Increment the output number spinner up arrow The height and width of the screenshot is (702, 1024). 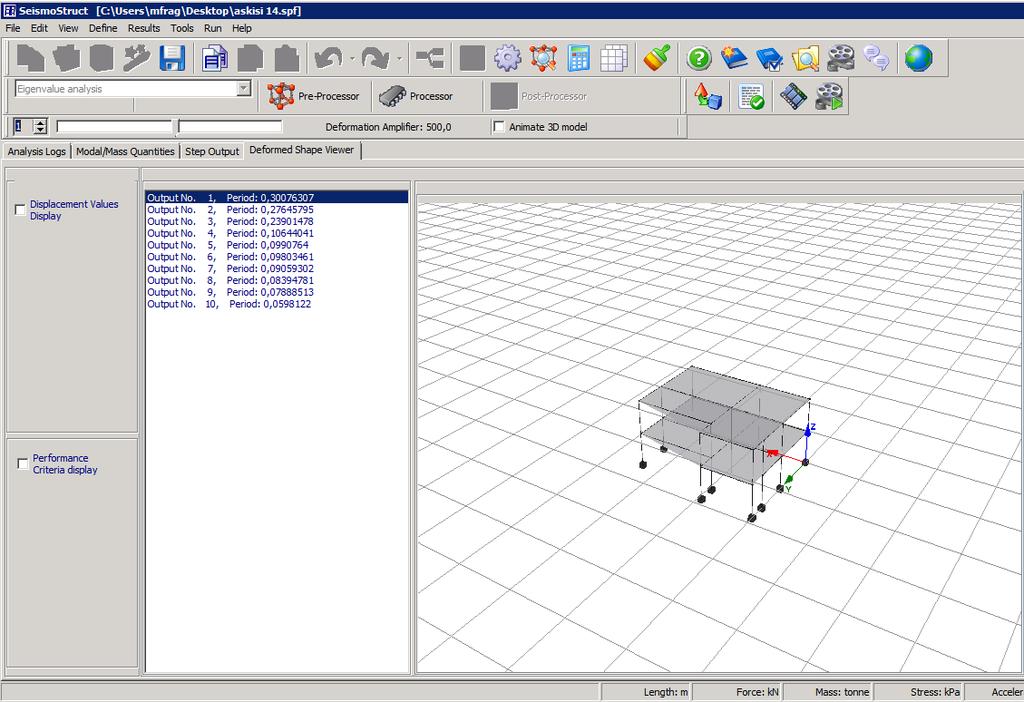pyautogui.click(x=40, y=123)
